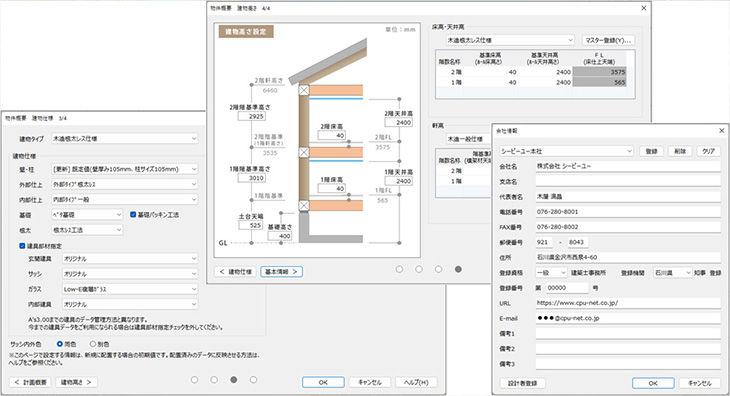
Task: Click the 1階床高 input field
Action: tap(332, 188)
